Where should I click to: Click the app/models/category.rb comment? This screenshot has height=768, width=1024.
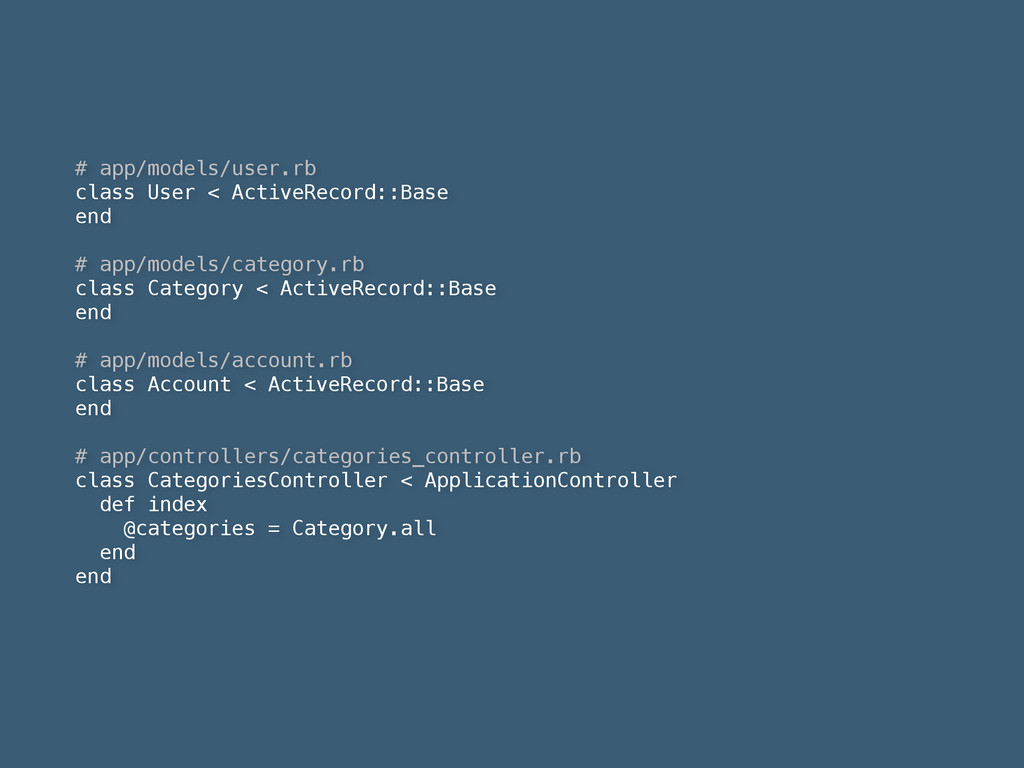pyautogui.click(x=219, y=264)
